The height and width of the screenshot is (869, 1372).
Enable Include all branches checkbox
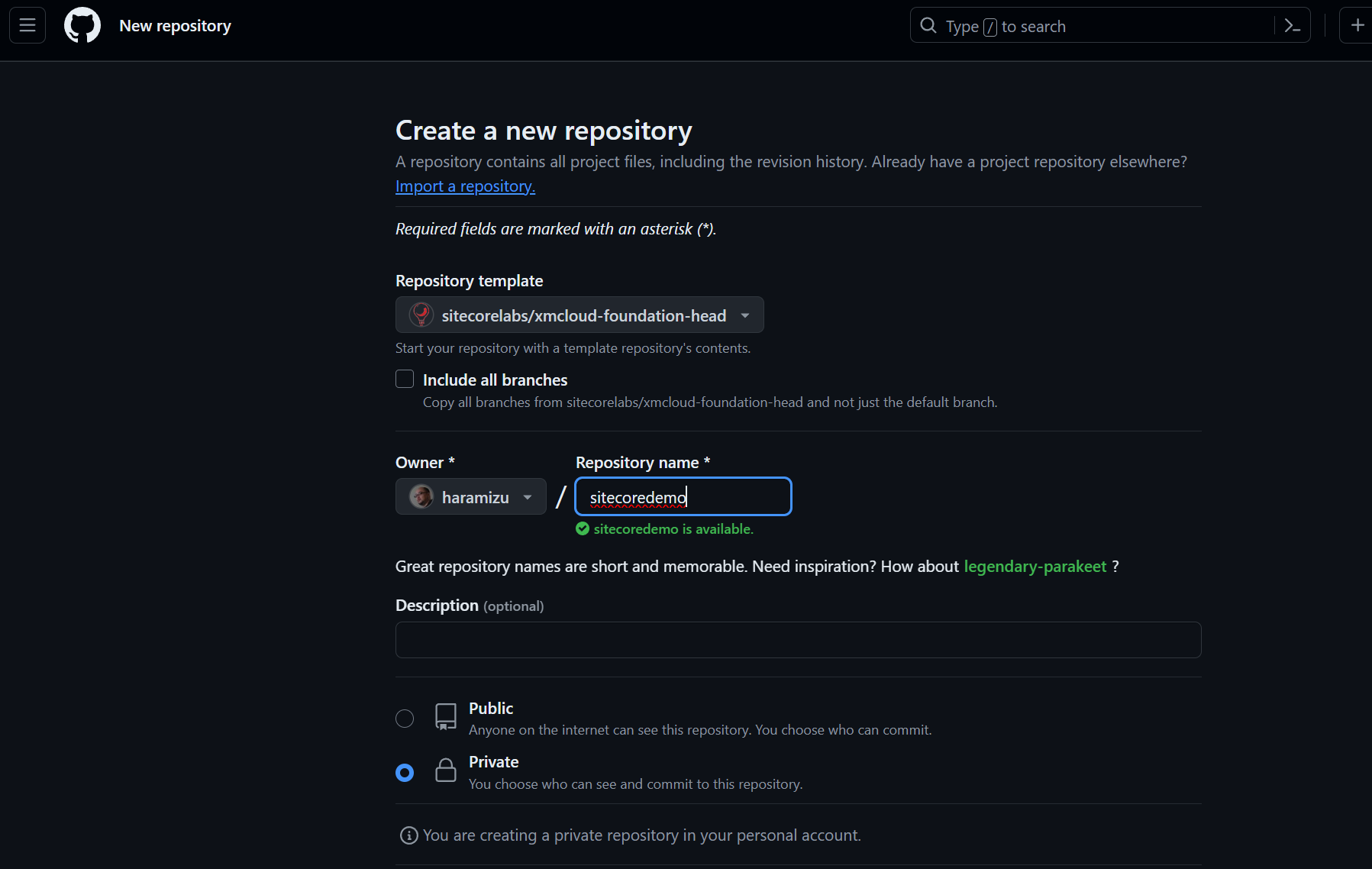tap(405, 379)
